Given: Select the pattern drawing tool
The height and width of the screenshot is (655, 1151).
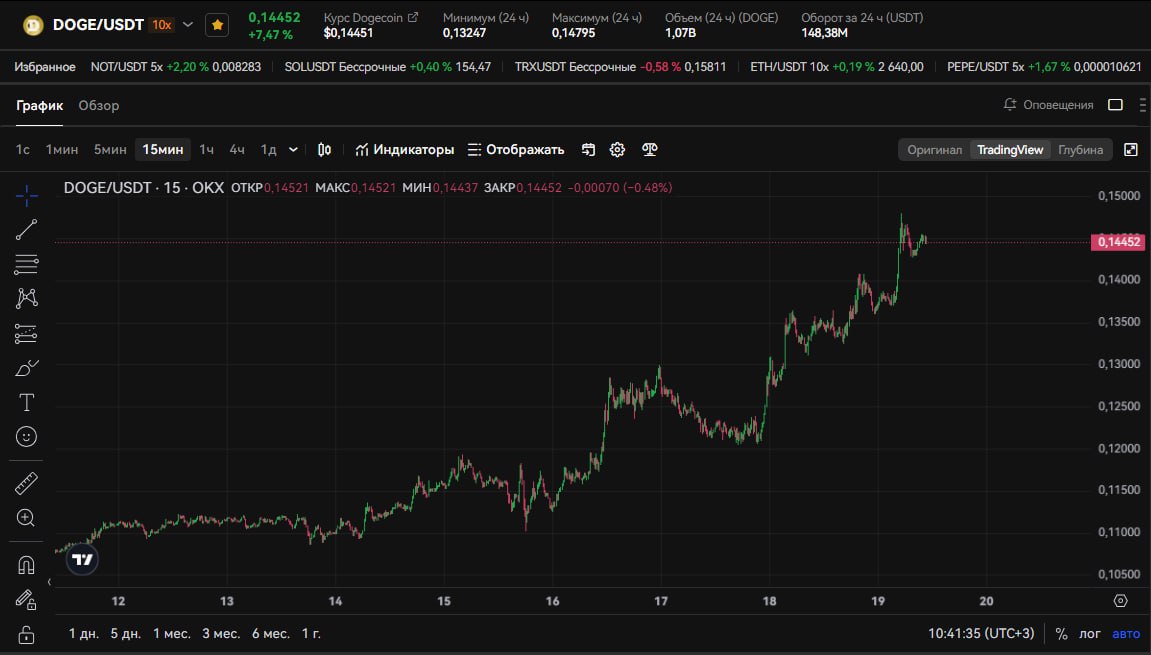Looking at the screenshot, I should (26, 298).
